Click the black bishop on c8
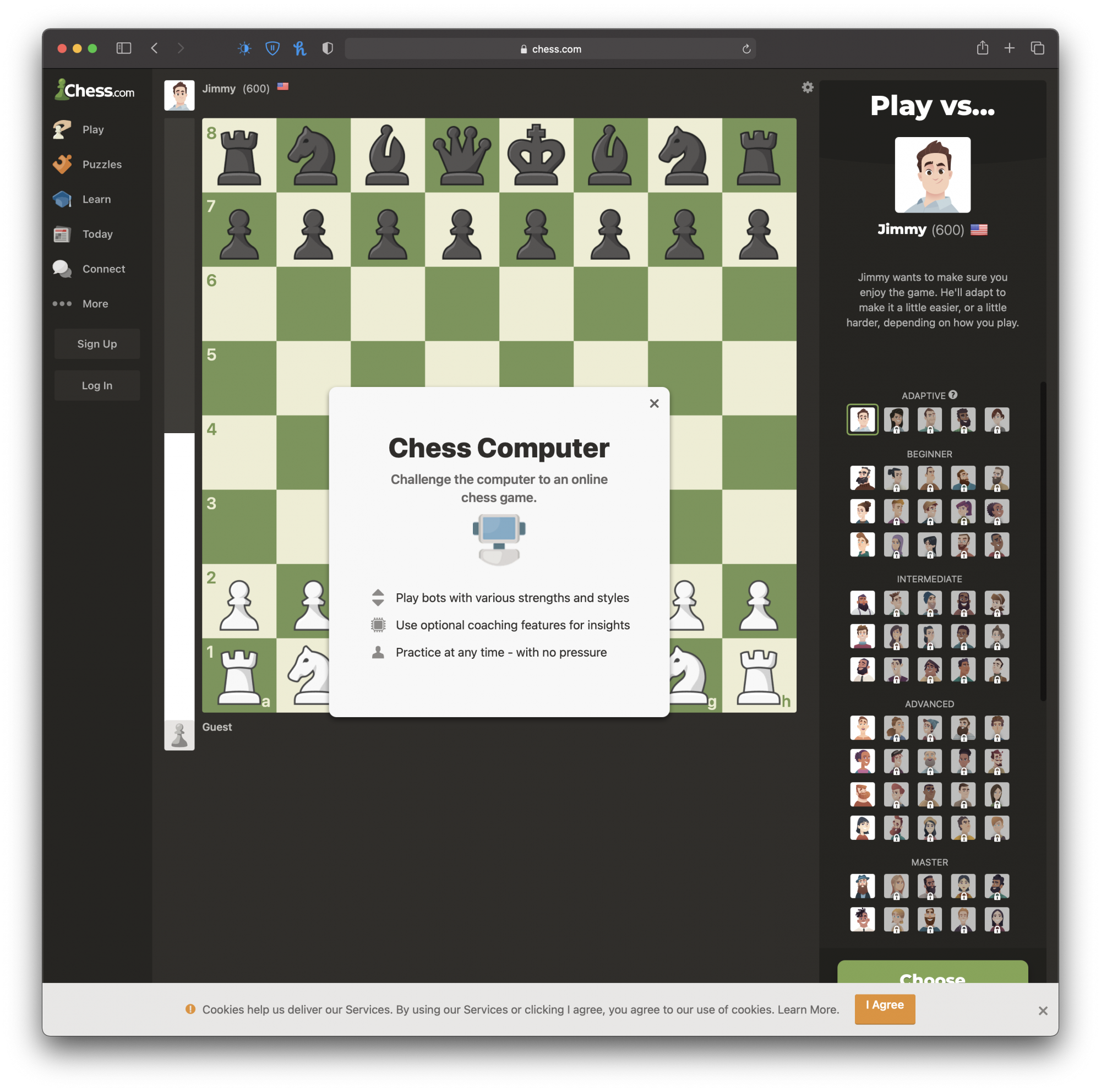This screenshot has height=1092, width=1101. [388, 155]
